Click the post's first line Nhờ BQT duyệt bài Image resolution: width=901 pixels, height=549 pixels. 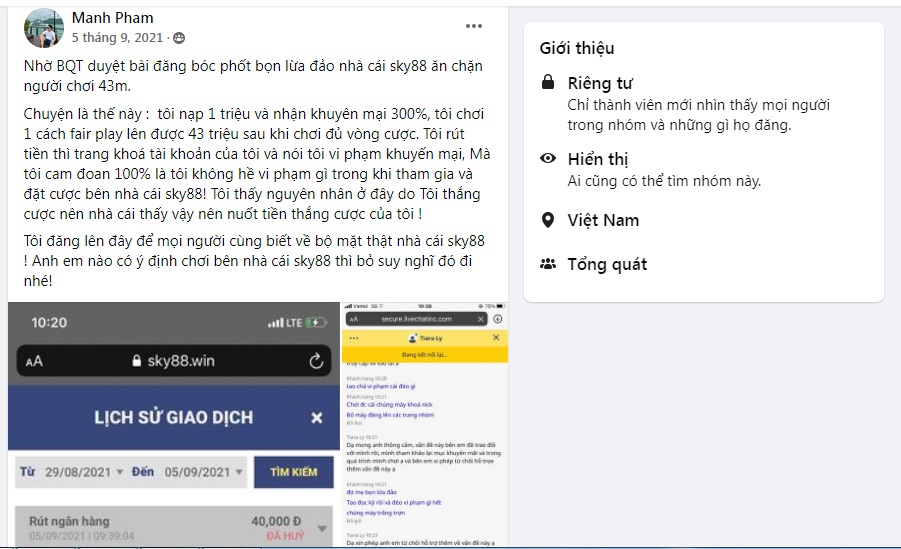tap(253, 66)
